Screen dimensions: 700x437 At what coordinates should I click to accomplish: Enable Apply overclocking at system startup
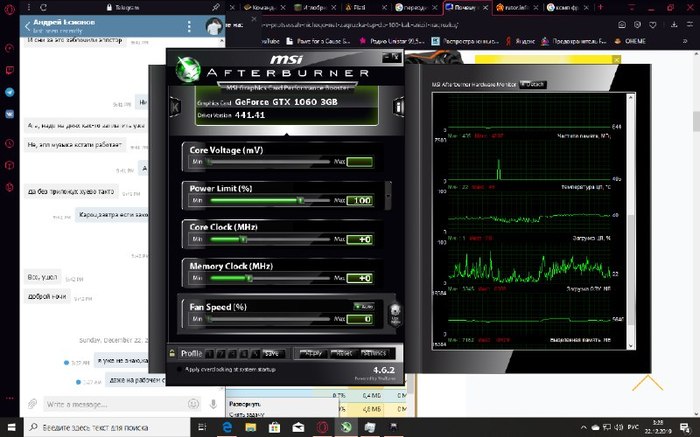(177, 369)
